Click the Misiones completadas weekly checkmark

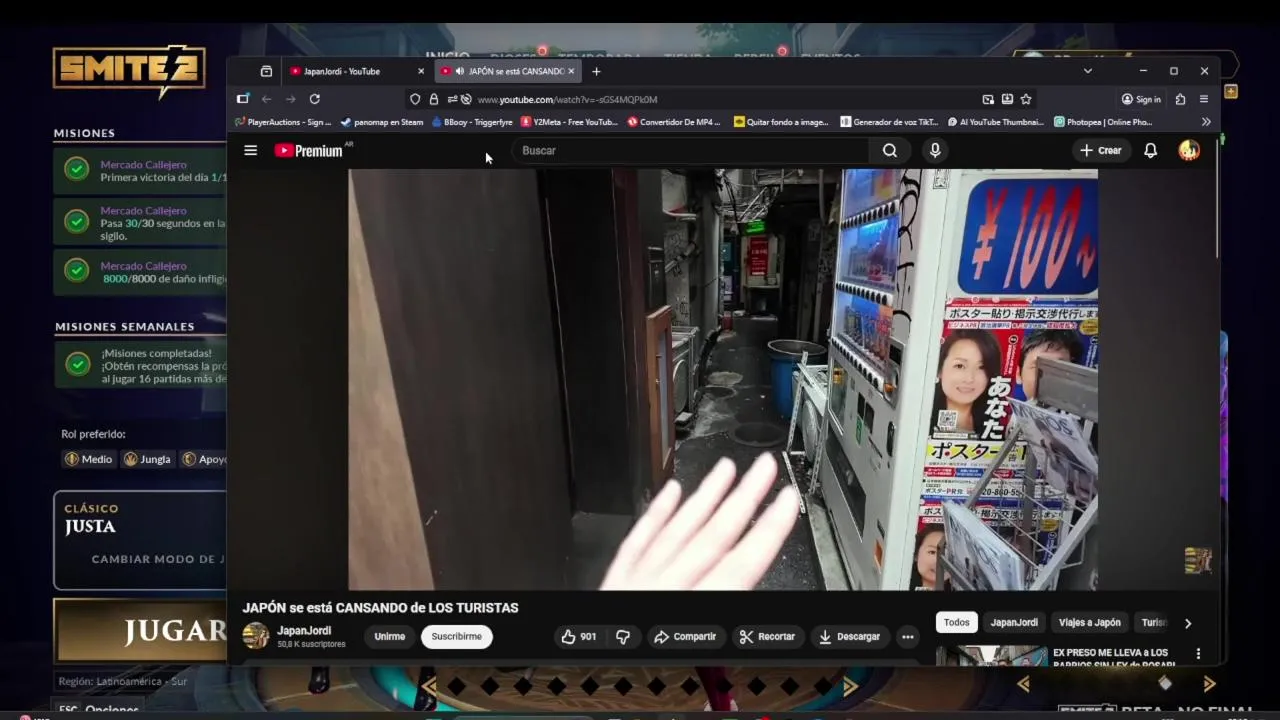[x=77, y=365]
